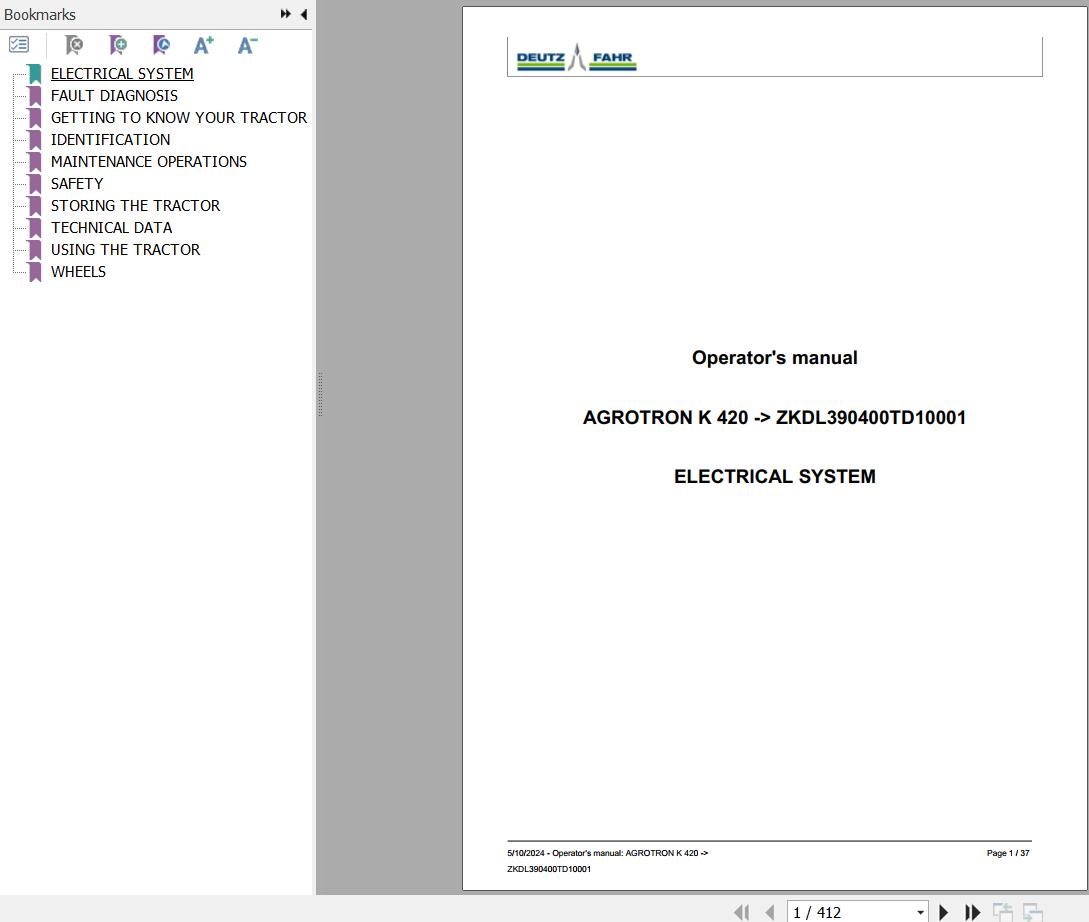Go to the next page
This screenshot has height=922, width=1089.
943,912
